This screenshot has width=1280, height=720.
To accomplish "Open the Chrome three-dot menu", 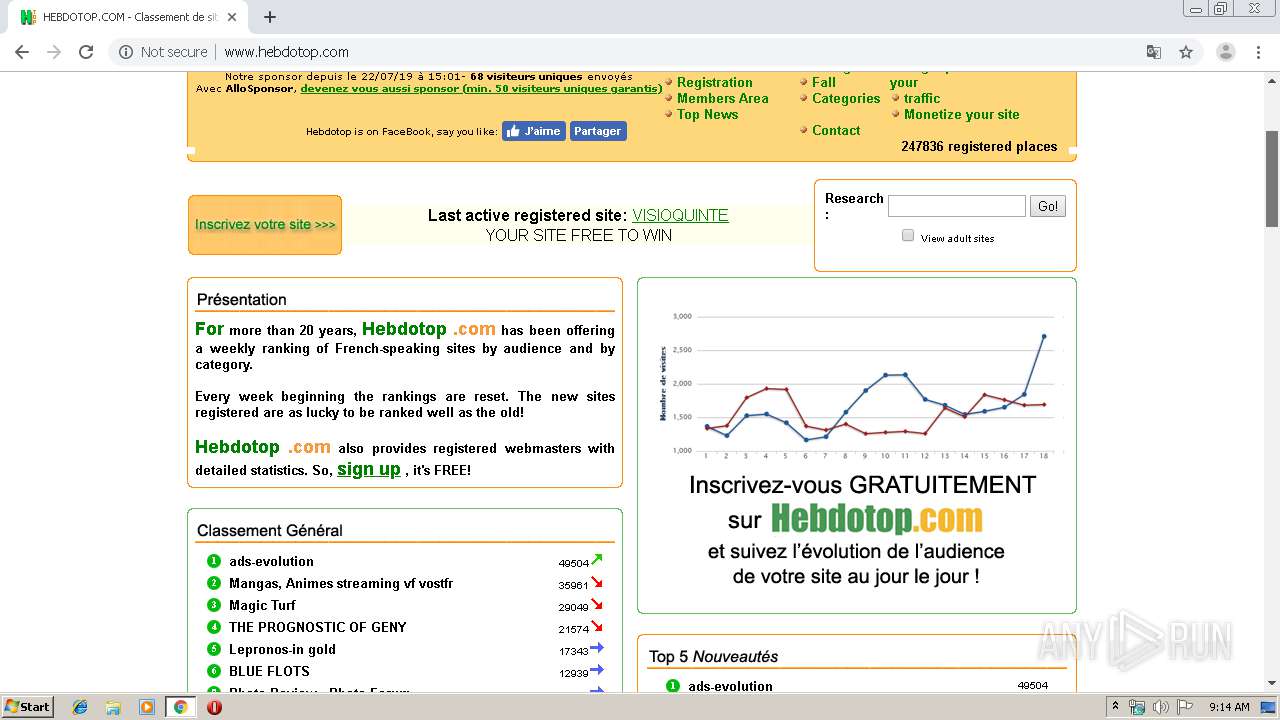I will click(1258, 52).
